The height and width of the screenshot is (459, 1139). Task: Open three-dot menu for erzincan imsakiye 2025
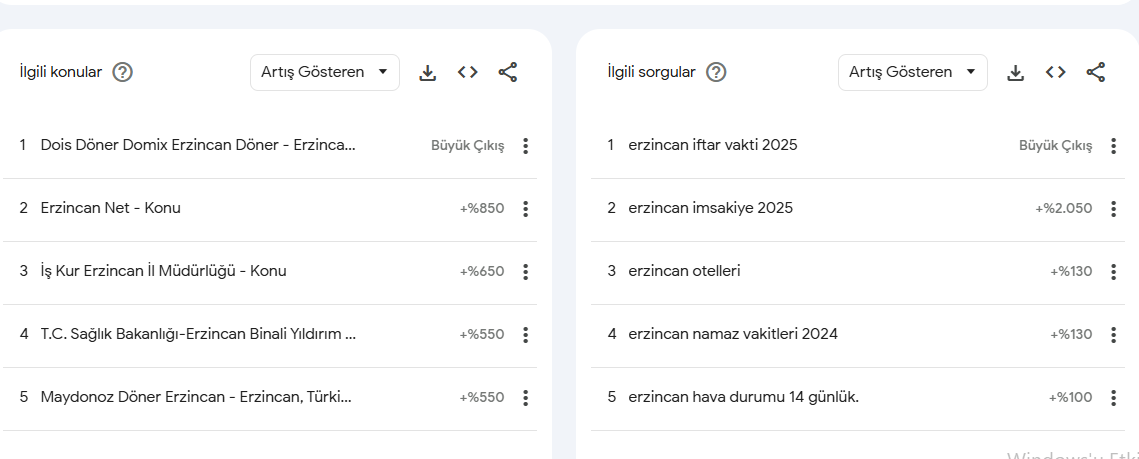coord(1114,209)
